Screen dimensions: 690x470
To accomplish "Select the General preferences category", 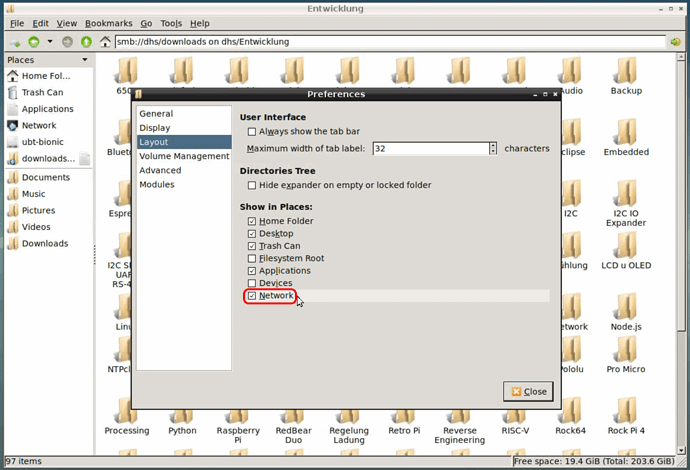I will coord(184,114).
